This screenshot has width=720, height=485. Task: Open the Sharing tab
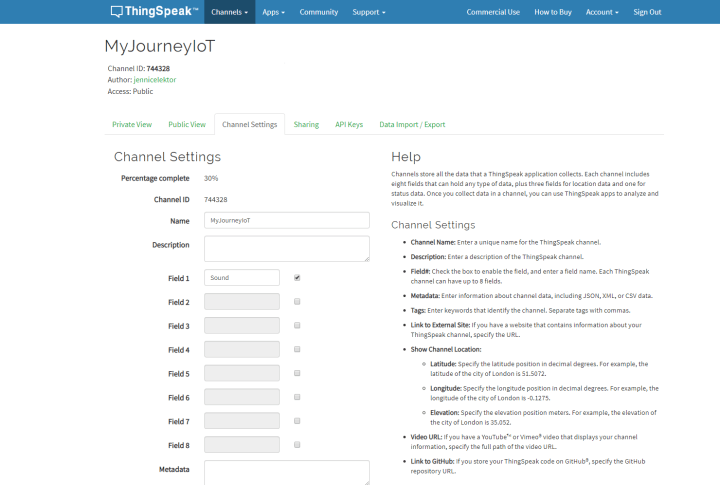tap(306, 124)
